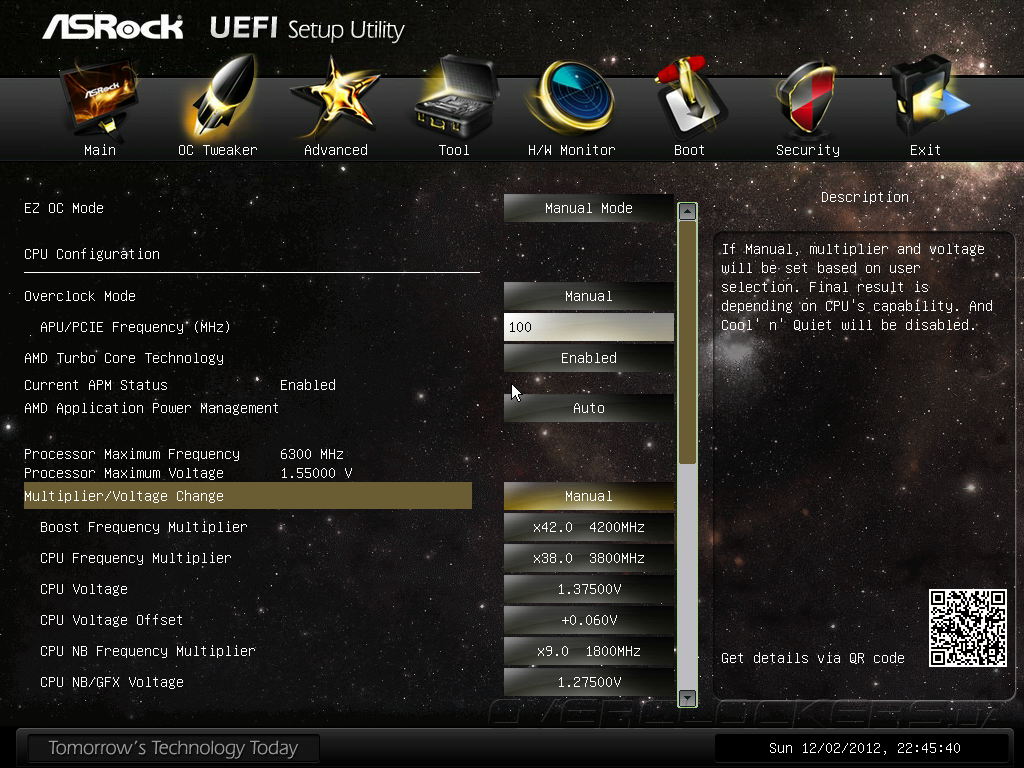Switch to the OC Tweaker tab label
This screenshot has width=1024, height=768.
point(217,150)
